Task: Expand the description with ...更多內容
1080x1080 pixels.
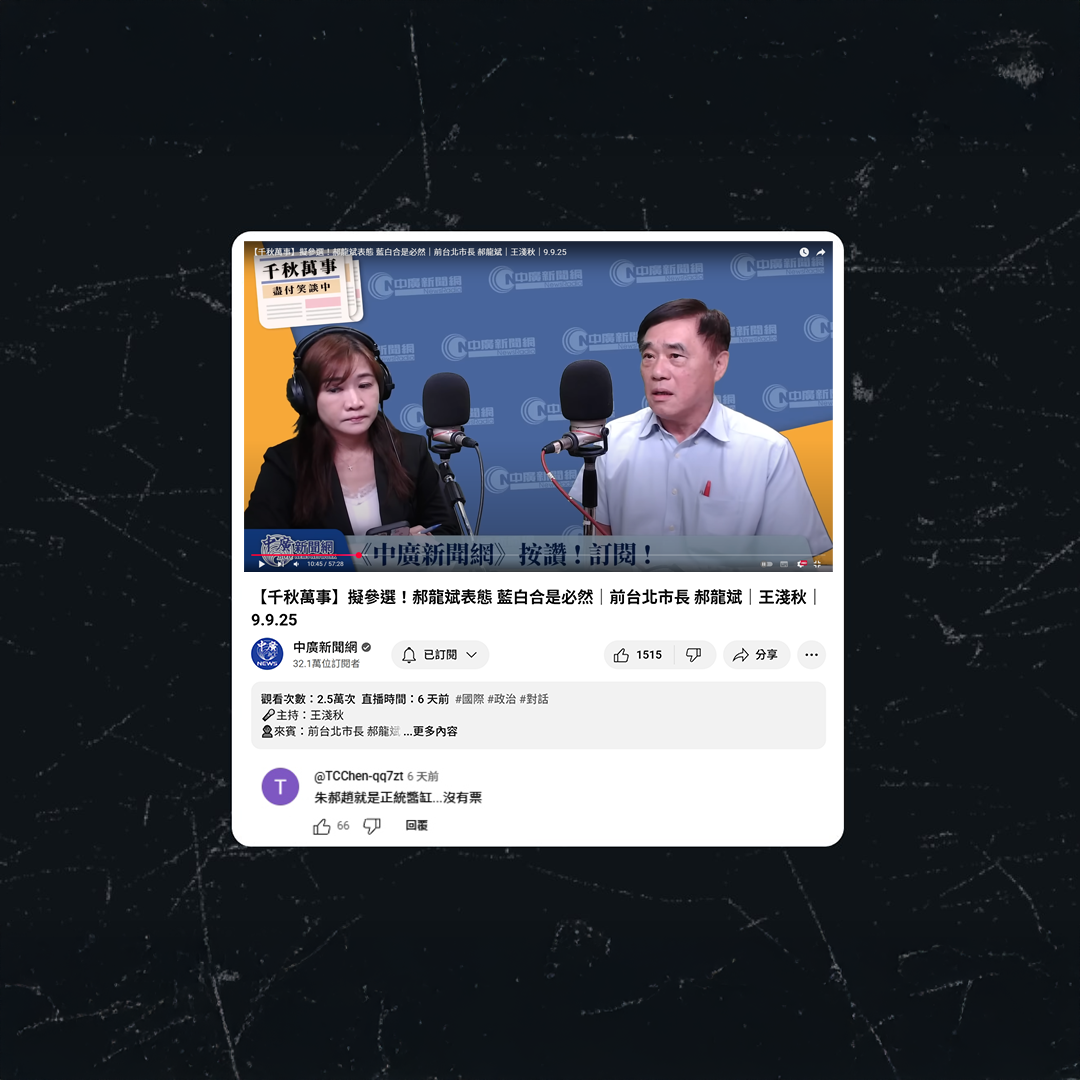Action: tap(430, 731)
